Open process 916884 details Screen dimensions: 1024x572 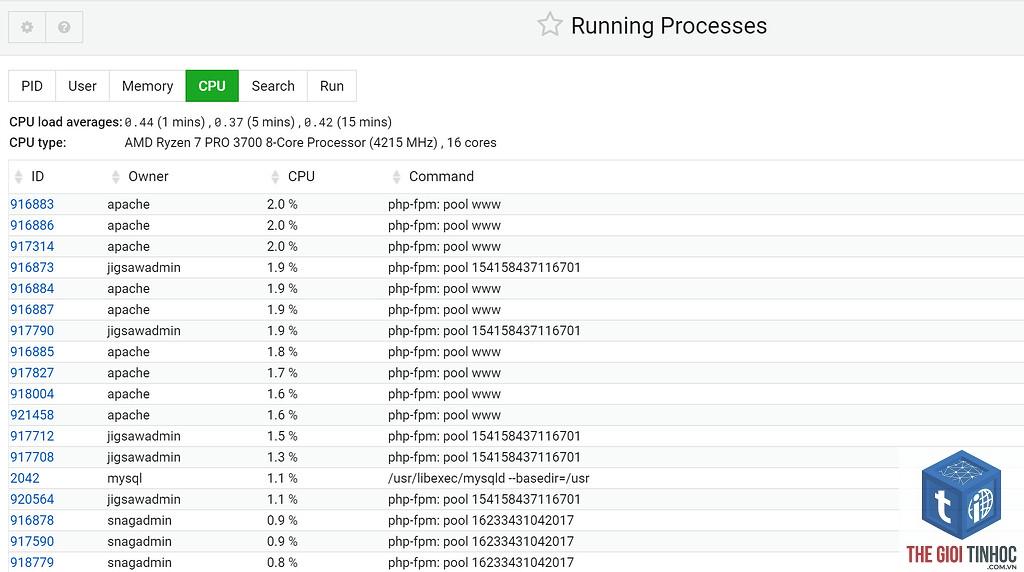pyautogui.click(x=32, y=289)
